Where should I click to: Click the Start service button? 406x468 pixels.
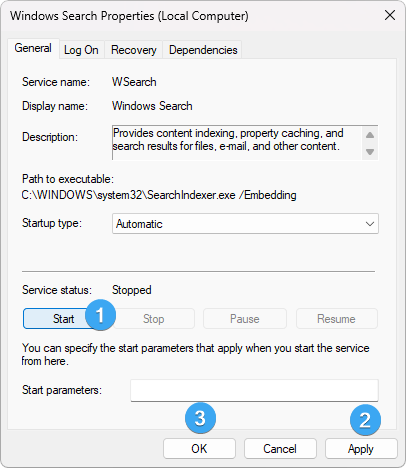point(60,319)
